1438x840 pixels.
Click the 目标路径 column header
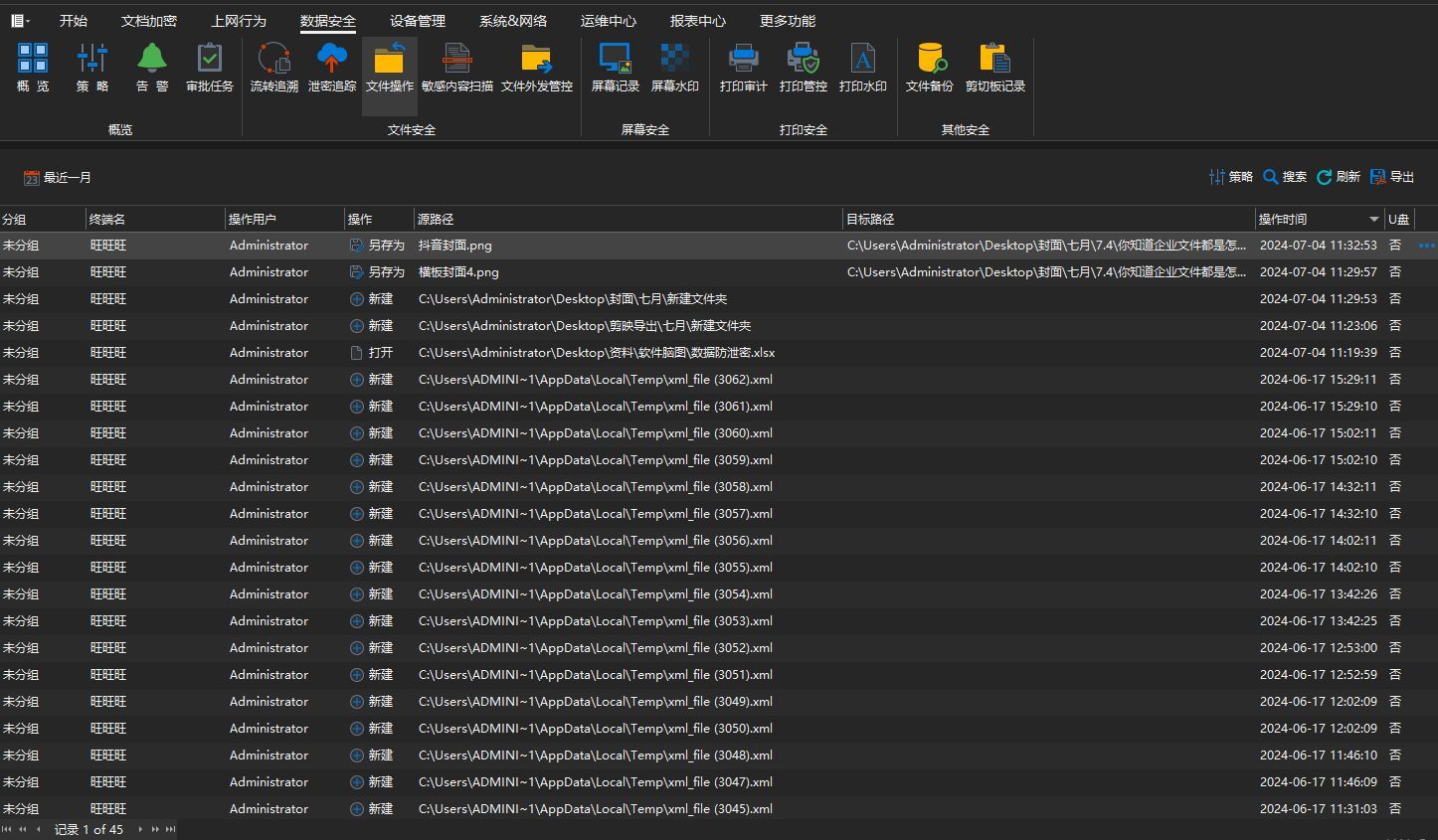(x=1049, y=219)
